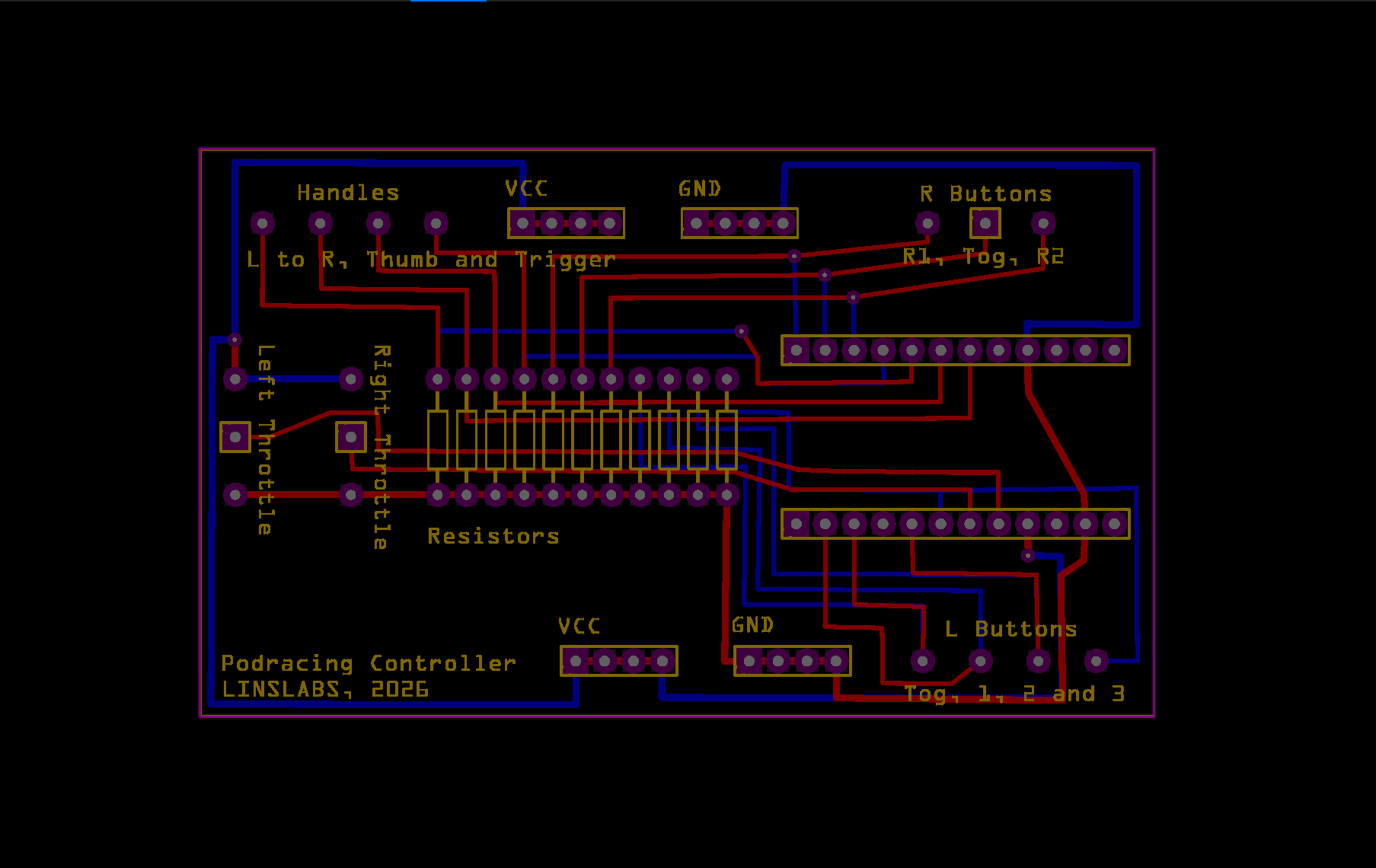
Task: Click the "Resistors" silkscreen label
Action: pyautogui.click(x=493, y=536)
